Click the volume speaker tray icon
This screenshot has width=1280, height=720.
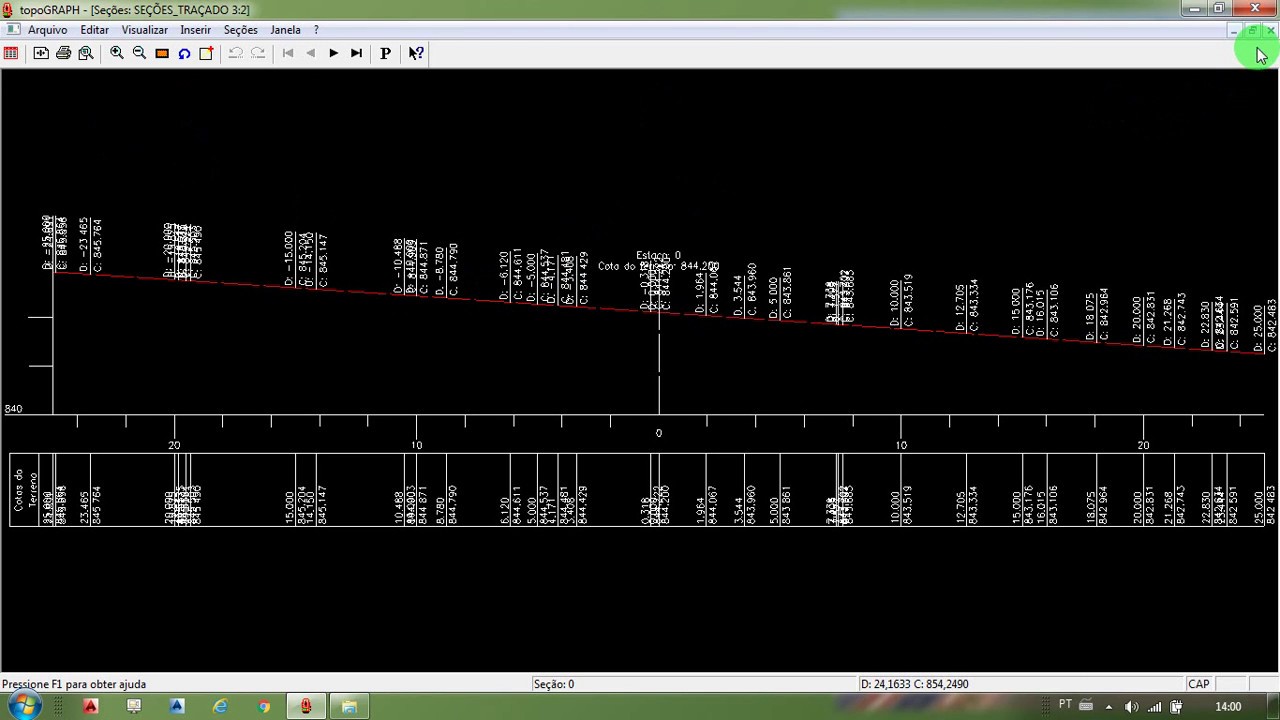pyautogui.click(x=1131, y=707)
